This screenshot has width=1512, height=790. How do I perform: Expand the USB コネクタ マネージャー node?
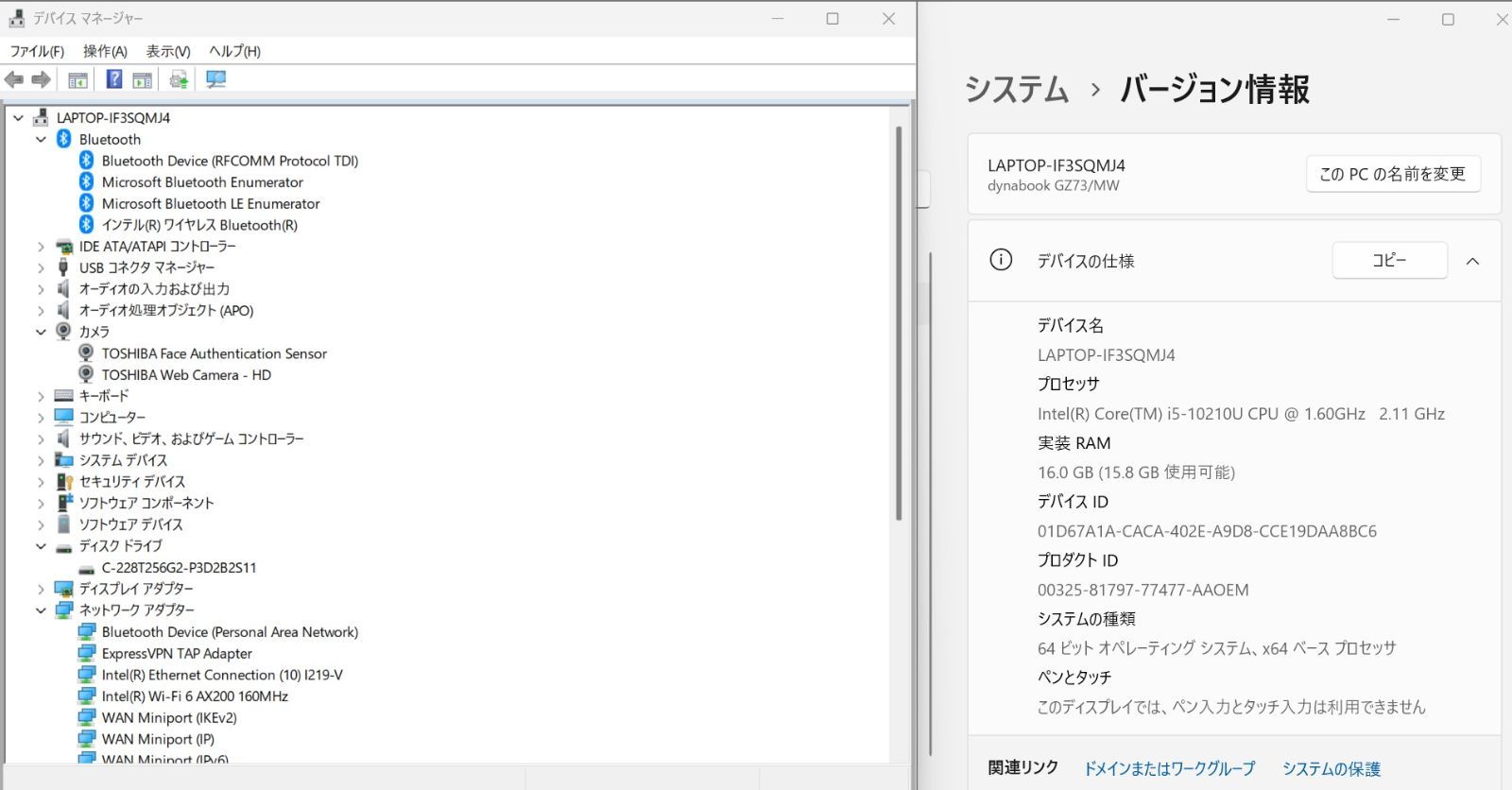[41, 268]
